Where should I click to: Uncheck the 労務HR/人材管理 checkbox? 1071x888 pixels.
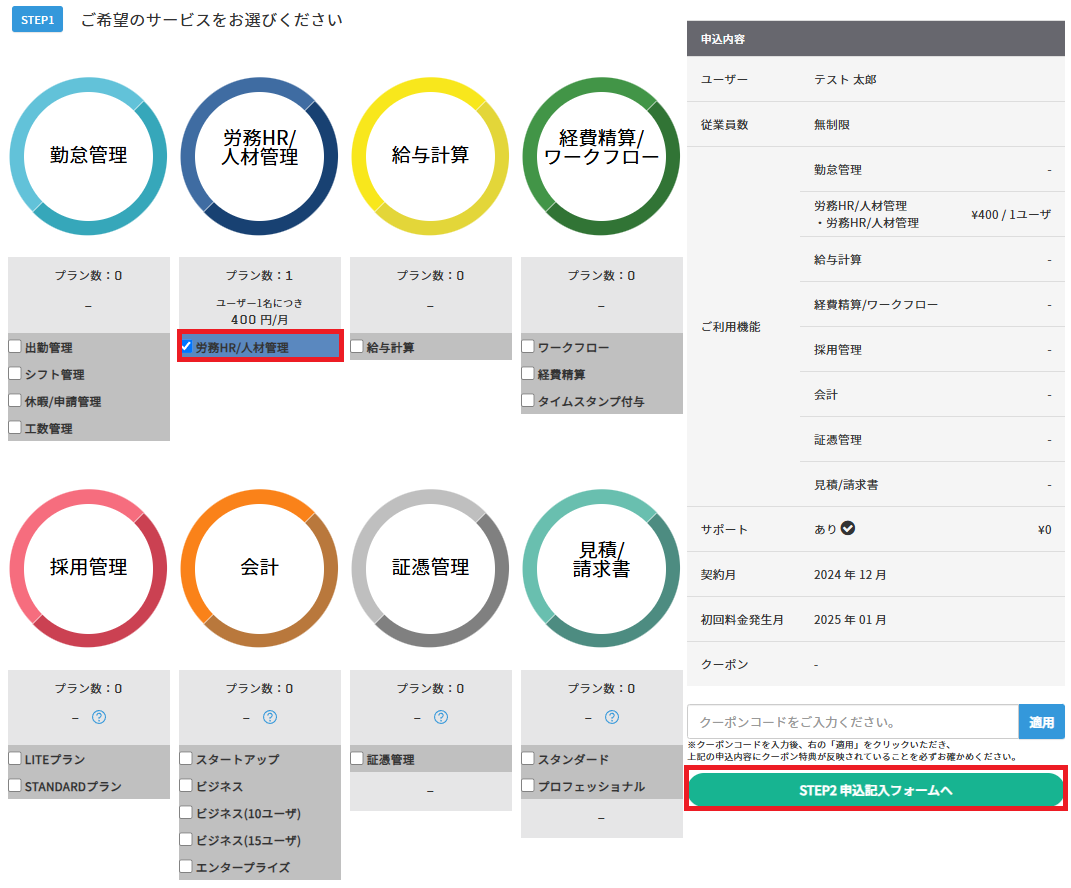pos(187,347)
